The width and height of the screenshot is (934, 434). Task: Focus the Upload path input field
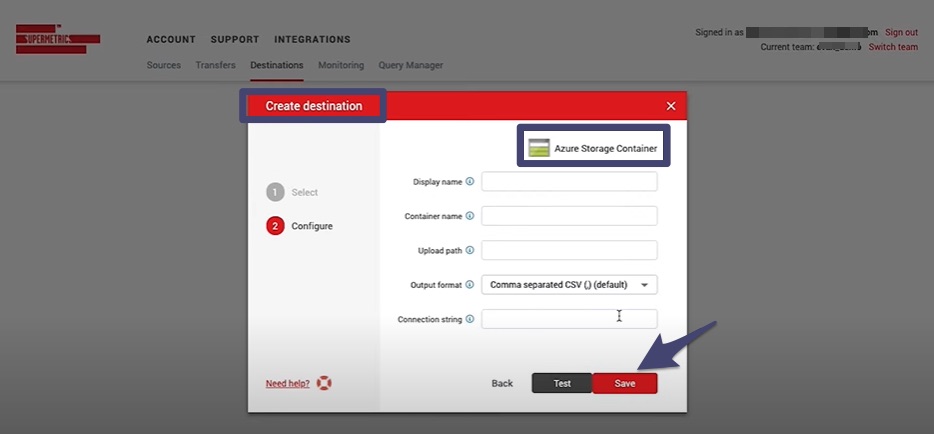[569, 251]
